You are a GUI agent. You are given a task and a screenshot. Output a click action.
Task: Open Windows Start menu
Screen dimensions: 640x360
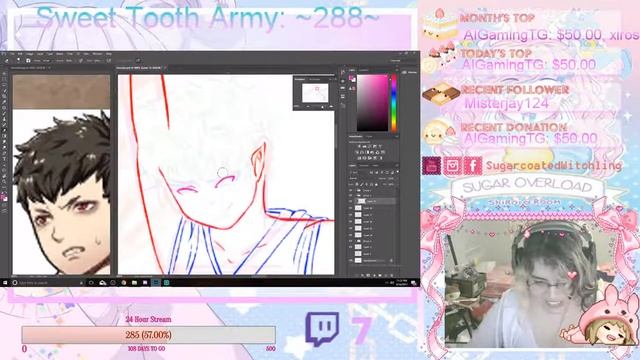pos(5,282)
